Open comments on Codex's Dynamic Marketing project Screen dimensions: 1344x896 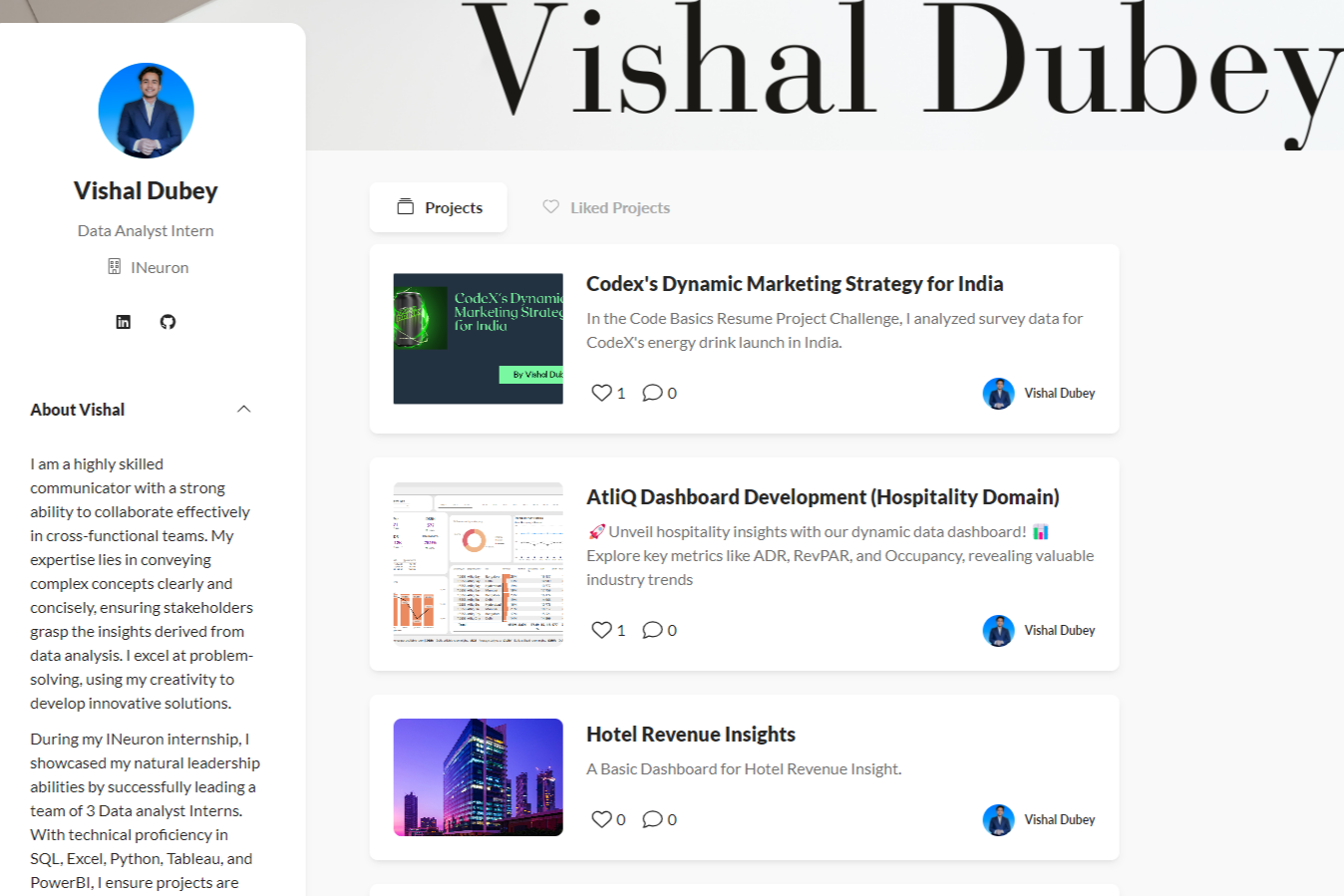tap(652, 393)
